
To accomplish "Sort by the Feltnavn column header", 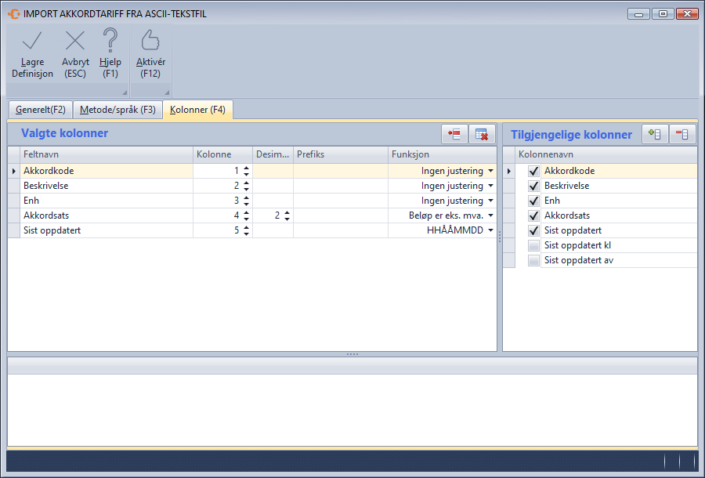I will coord(100,155).
